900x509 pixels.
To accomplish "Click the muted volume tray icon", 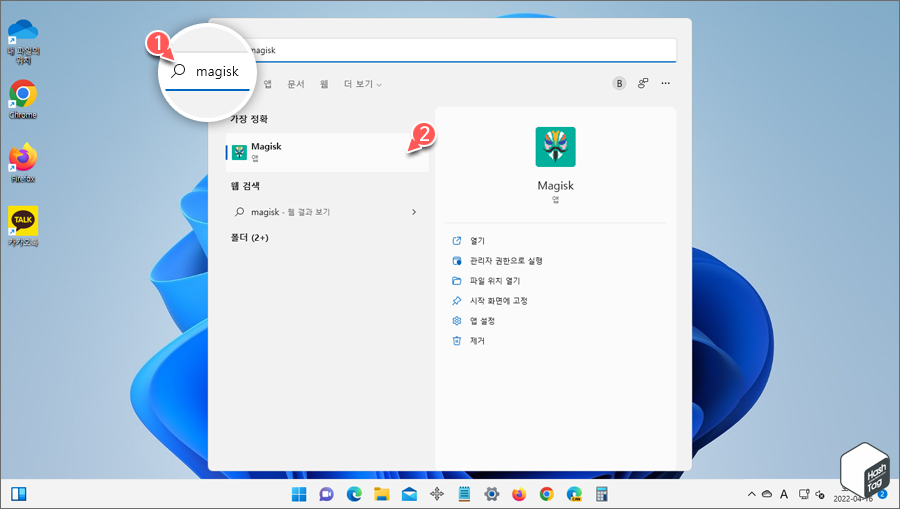I will coord(820,494).
